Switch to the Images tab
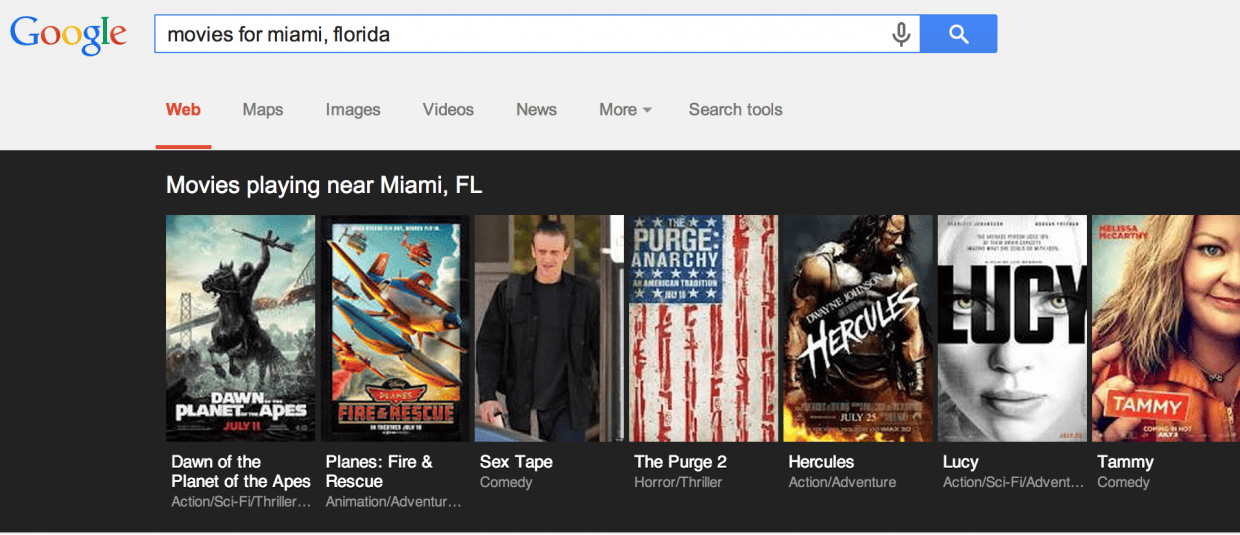 353,110
